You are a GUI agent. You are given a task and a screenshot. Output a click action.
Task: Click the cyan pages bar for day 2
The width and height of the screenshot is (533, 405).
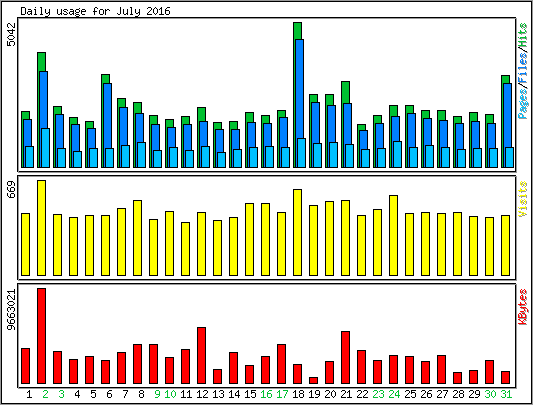(46, 148)
